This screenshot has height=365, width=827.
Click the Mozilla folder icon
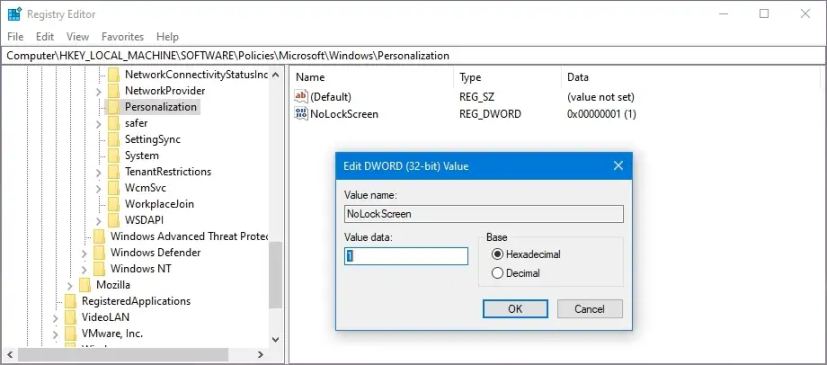tap(85, 285)
